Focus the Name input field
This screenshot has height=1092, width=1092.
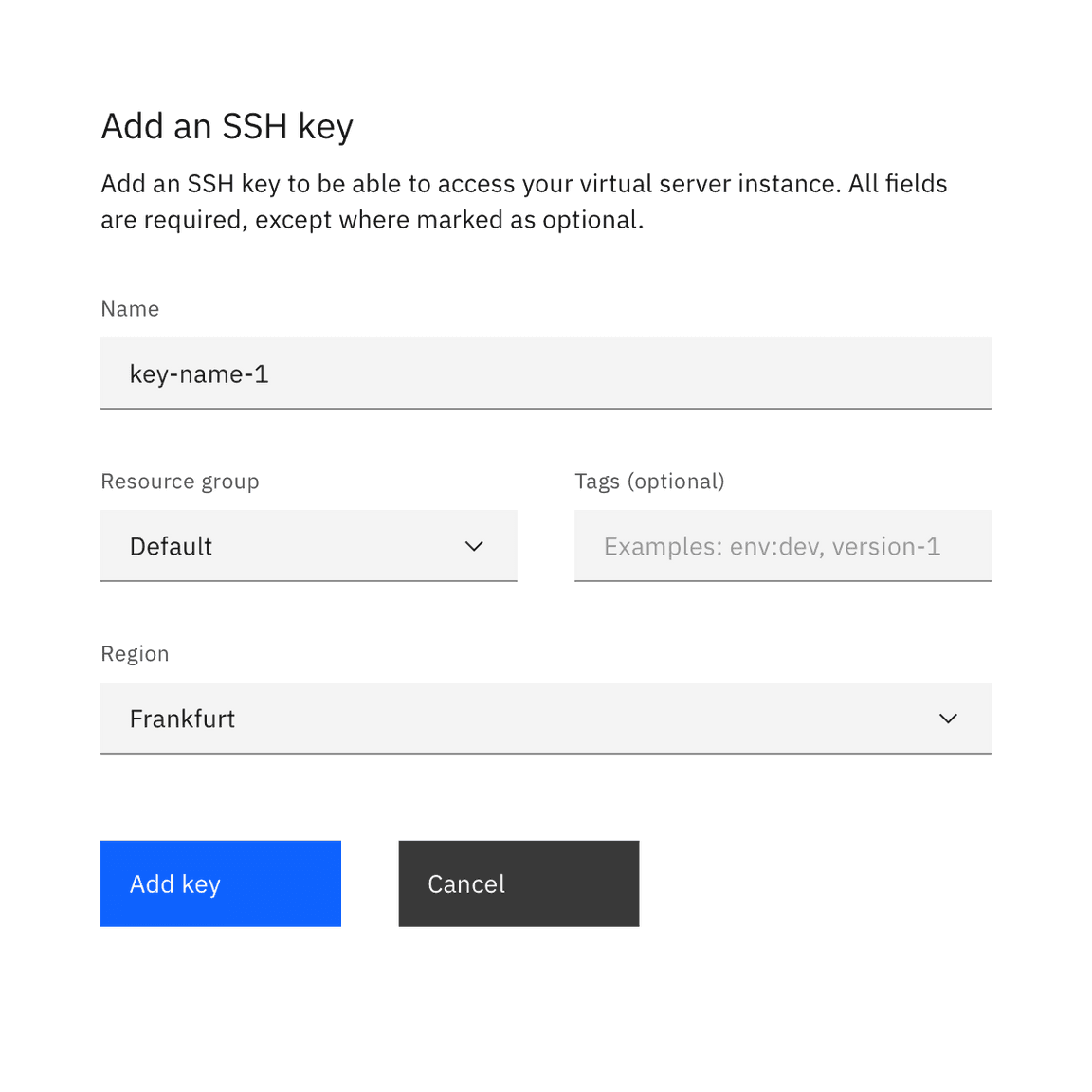pos(545,373)
